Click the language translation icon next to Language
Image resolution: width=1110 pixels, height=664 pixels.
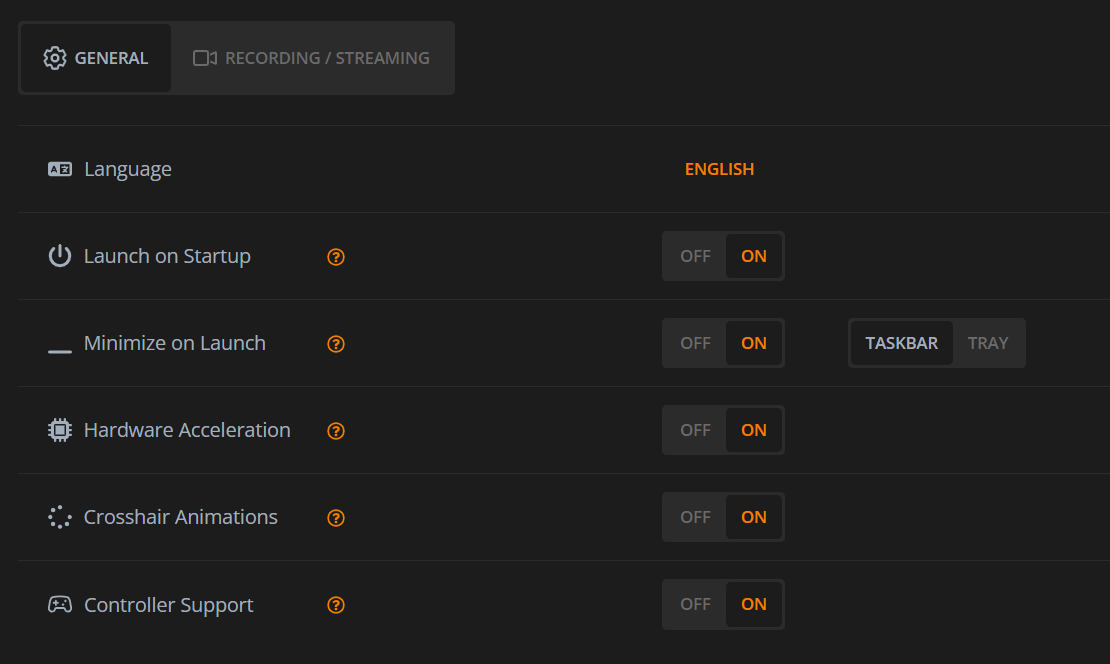(59, 169)
